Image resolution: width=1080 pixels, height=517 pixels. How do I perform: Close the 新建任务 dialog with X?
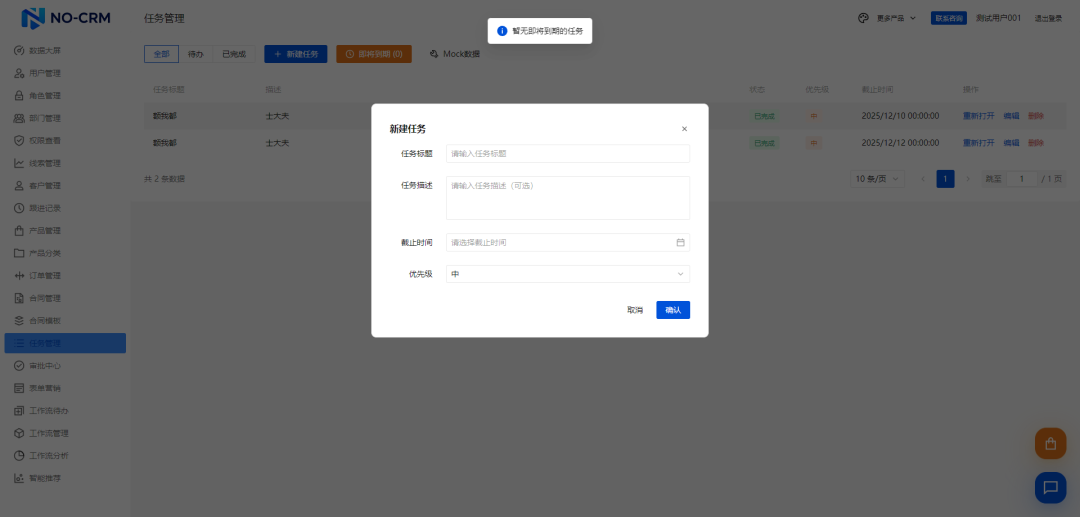684,129
